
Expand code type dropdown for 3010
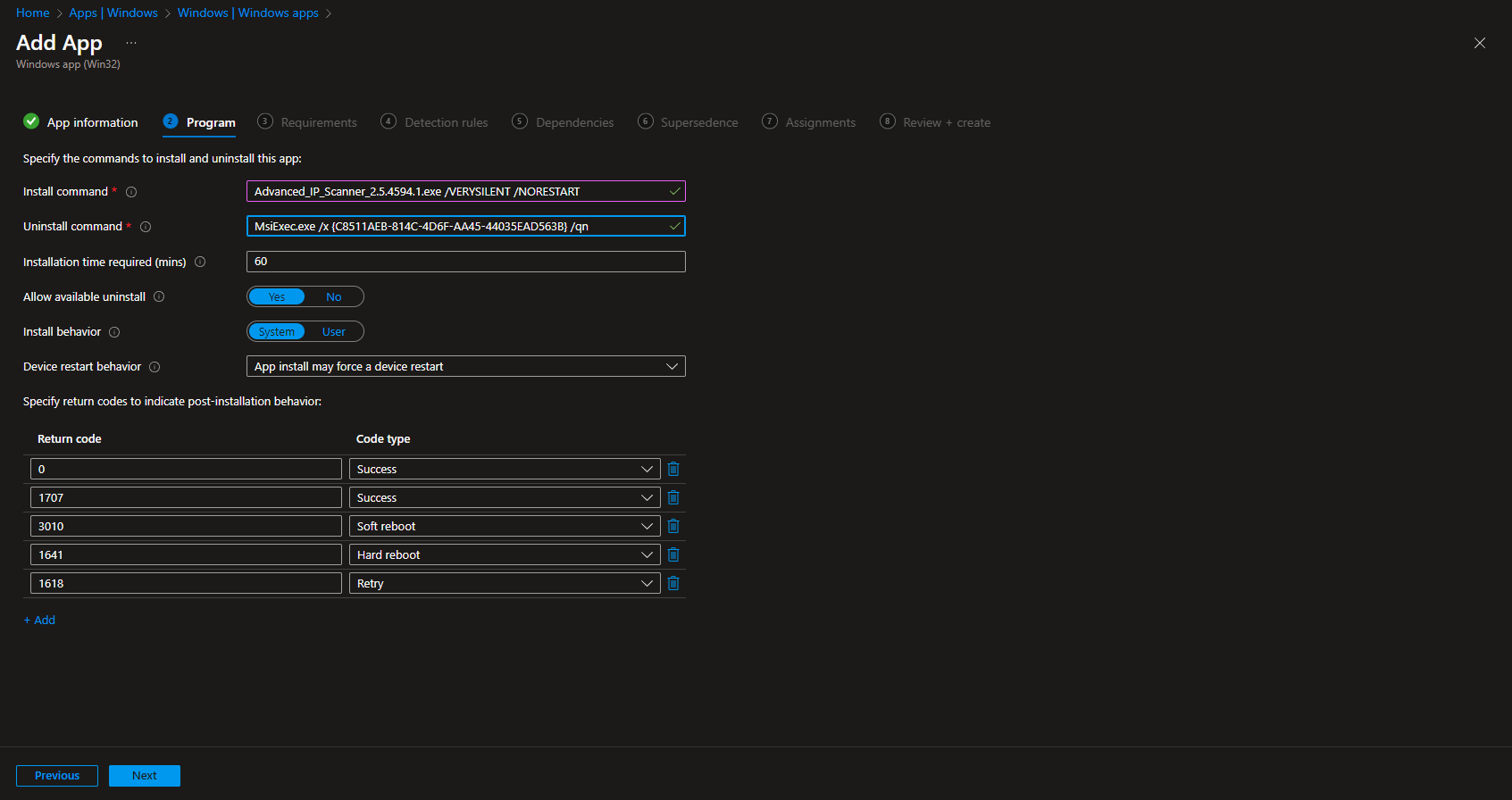coord(504,526)
